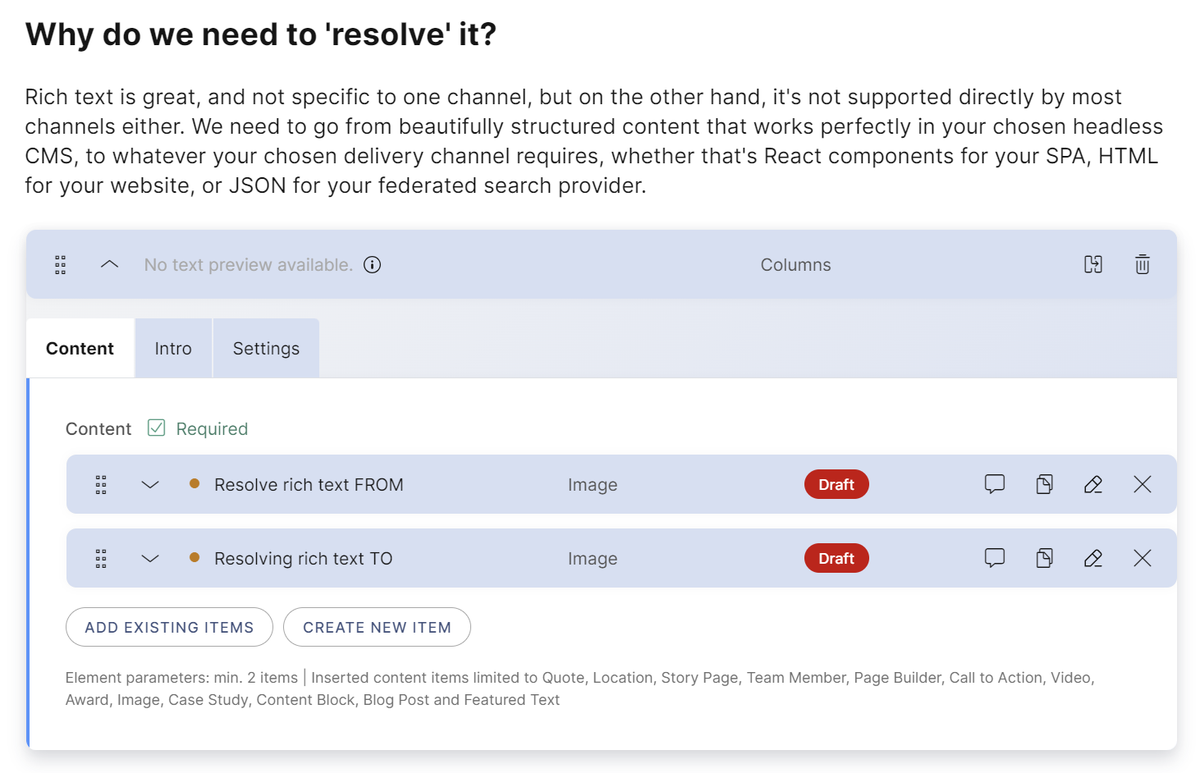Remove the Resolving rich text TO item
The image size is (1200, 773).
1142,558
